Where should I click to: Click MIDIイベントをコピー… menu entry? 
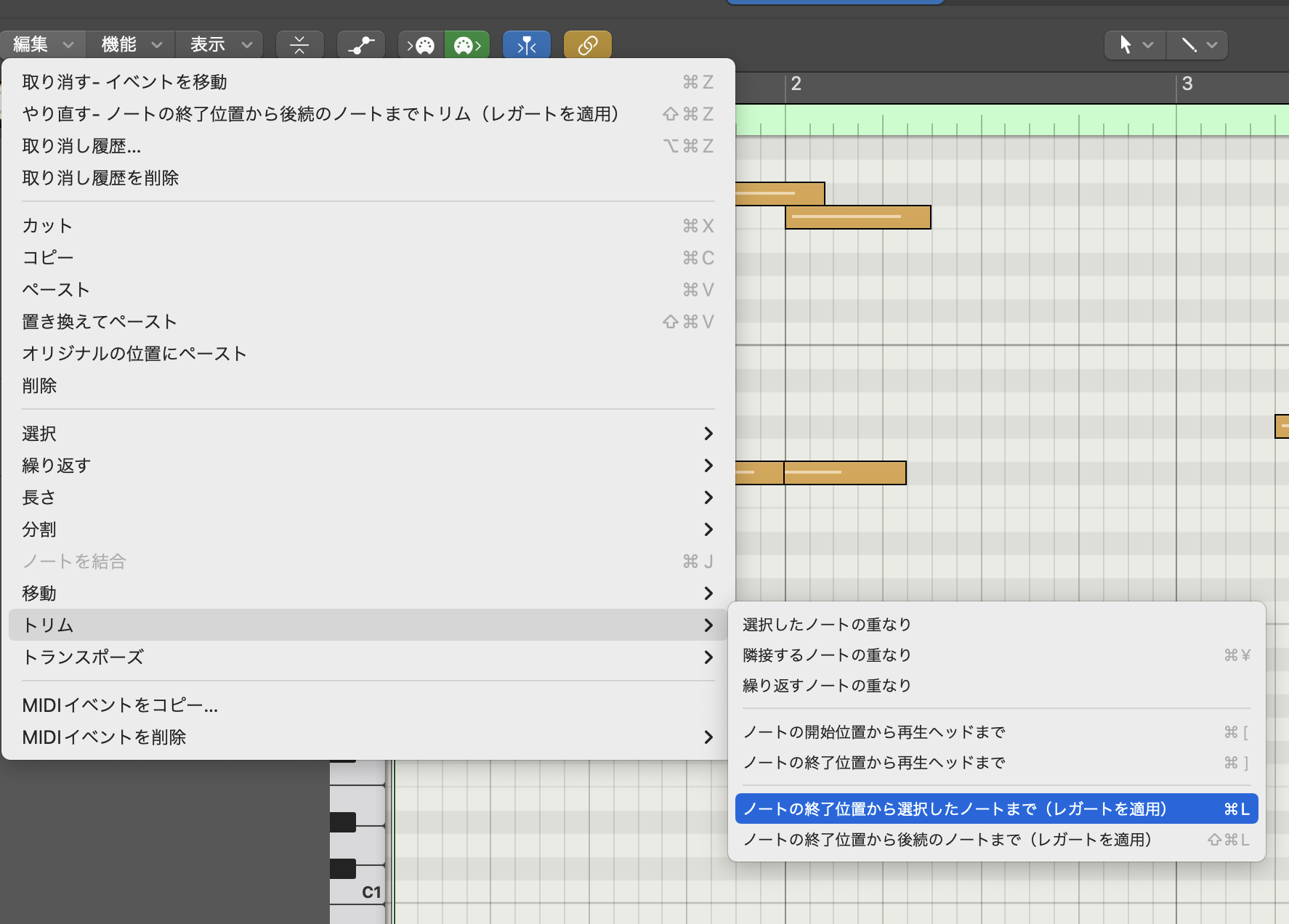point(120,705)
